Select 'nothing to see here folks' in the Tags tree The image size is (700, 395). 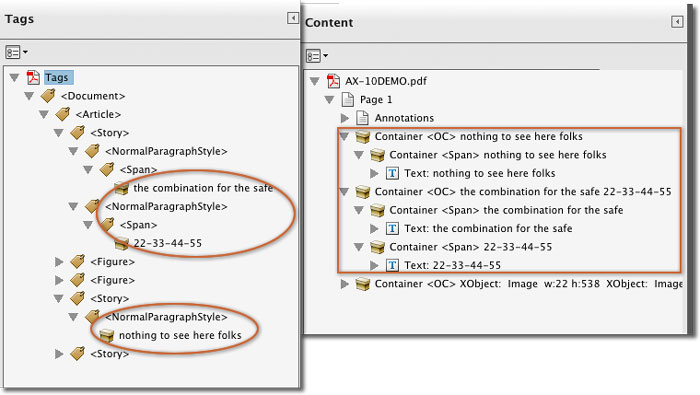(180, 335)
